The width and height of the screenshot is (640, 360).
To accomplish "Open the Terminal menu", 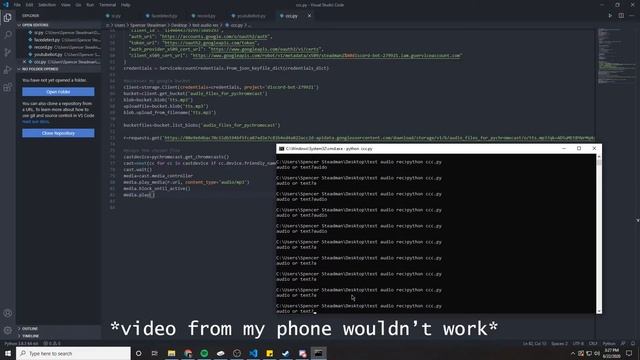I will click(107, 5).
